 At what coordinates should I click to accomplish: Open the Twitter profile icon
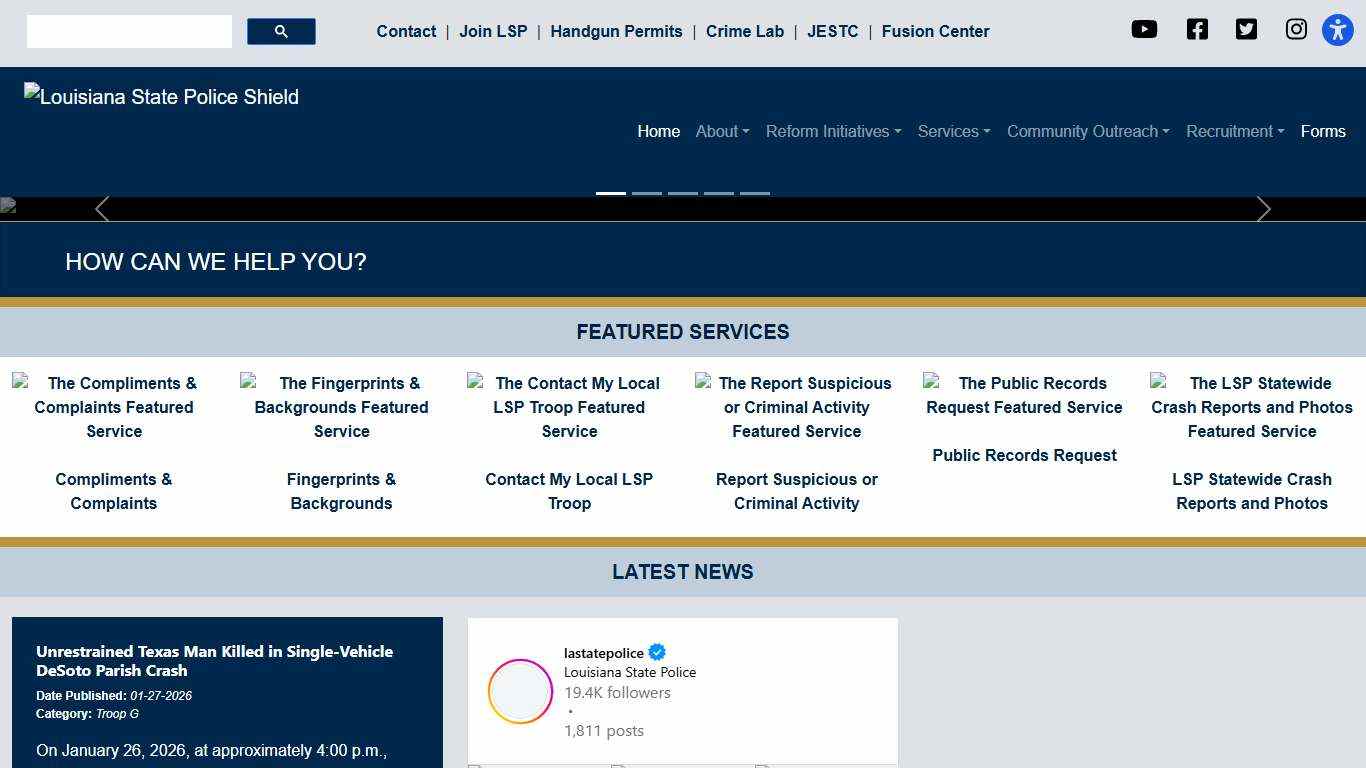point(1246,30)
